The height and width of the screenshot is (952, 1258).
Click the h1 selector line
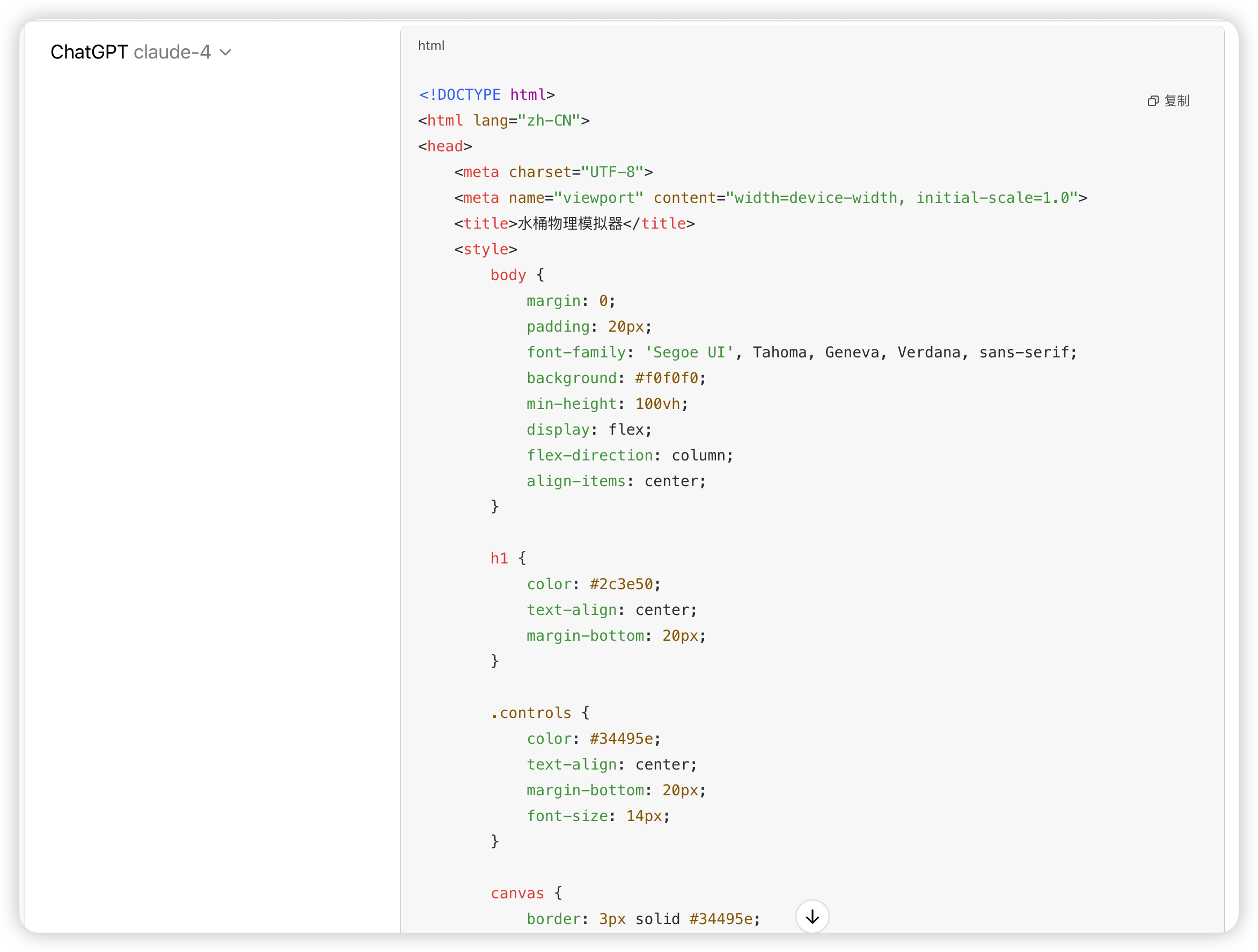coord(499,559)
